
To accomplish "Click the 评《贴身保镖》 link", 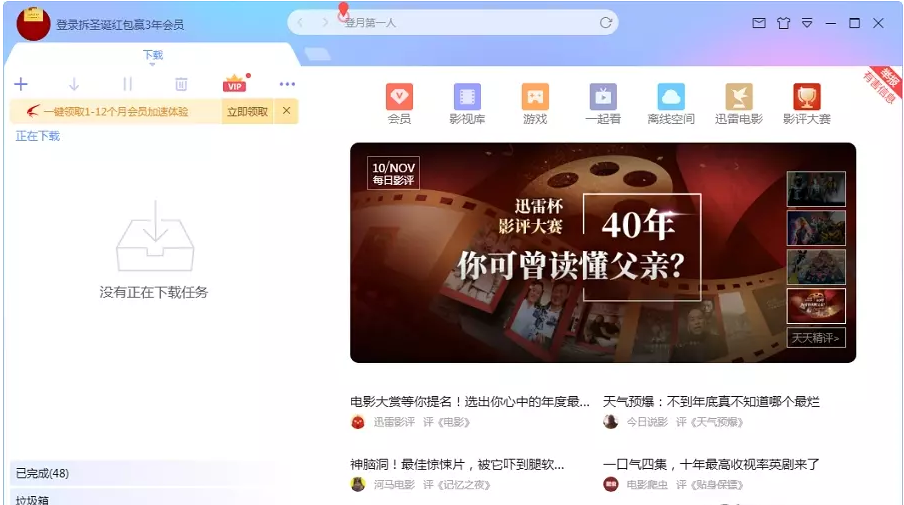I will (x=709, y=485).
